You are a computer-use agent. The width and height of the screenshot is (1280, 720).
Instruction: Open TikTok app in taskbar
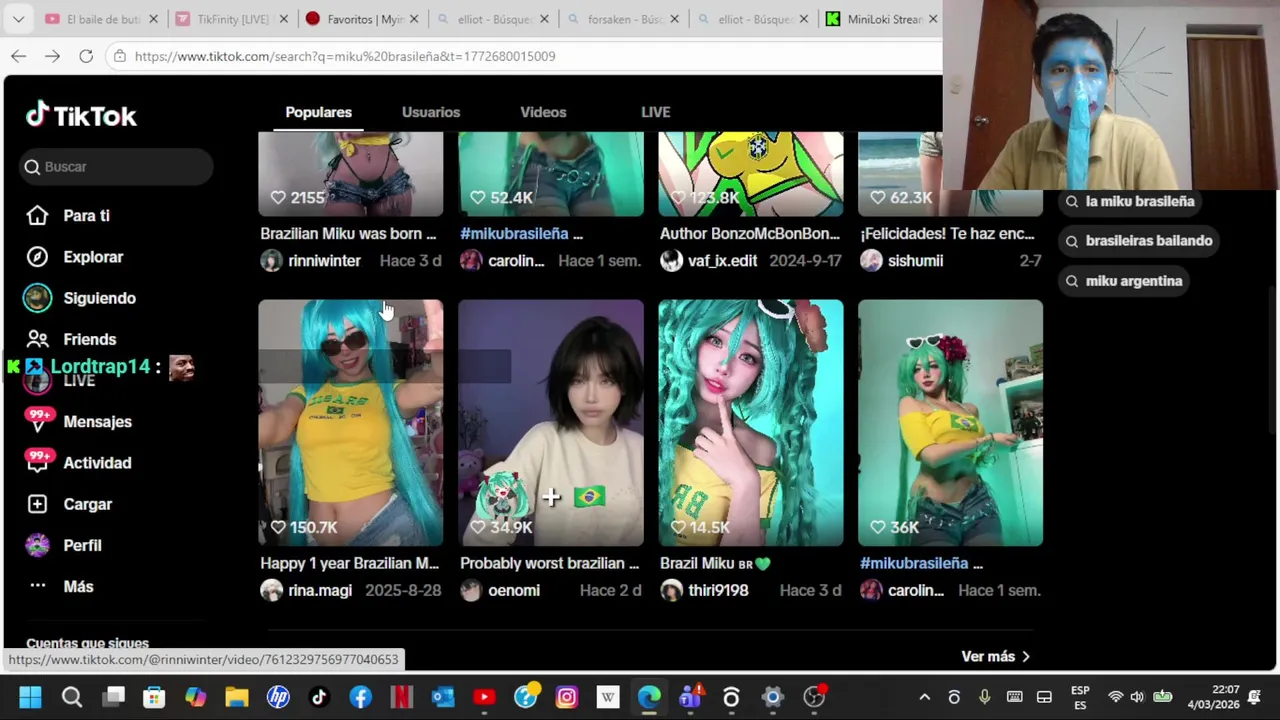[319, 697]
